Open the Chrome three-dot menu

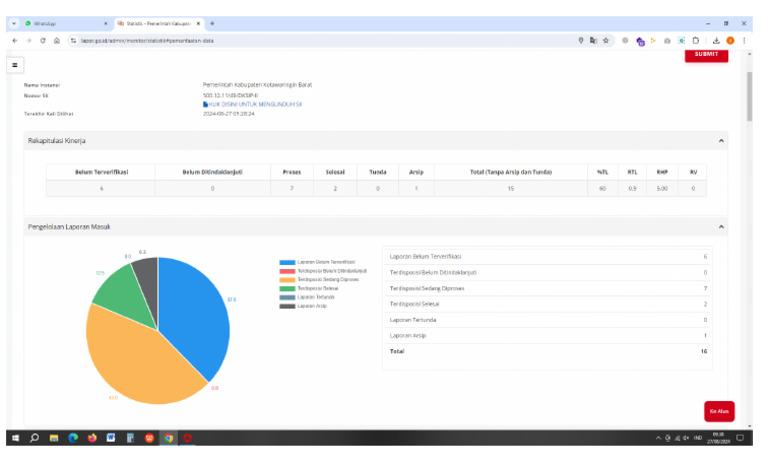tap(744, 41)
